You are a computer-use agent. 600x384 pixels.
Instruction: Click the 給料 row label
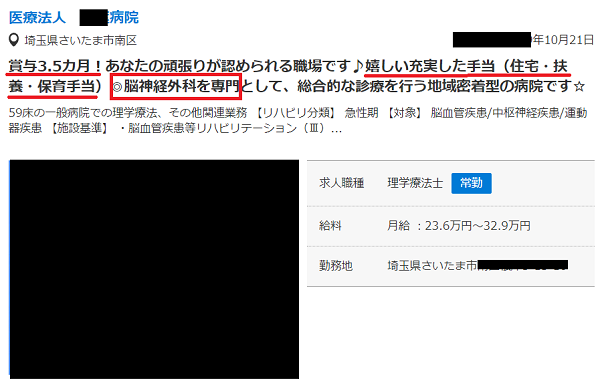click(330, 226)
